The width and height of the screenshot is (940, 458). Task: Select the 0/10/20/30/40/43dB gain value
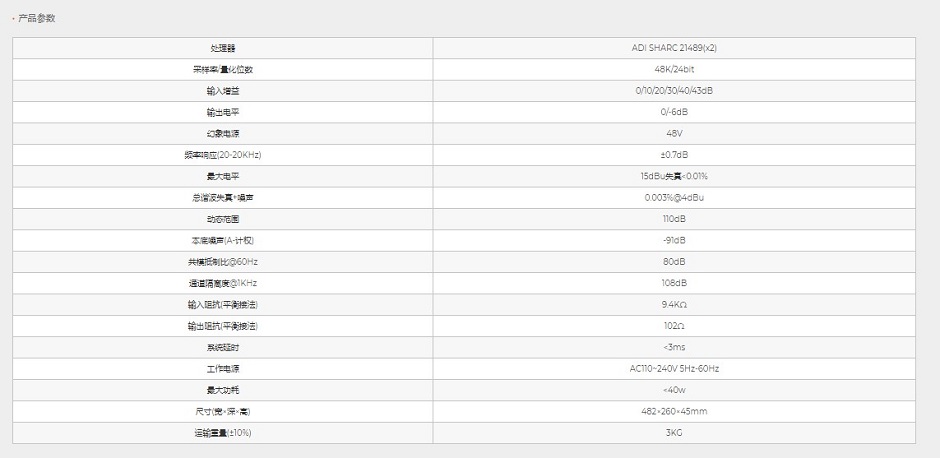[674, 91]
